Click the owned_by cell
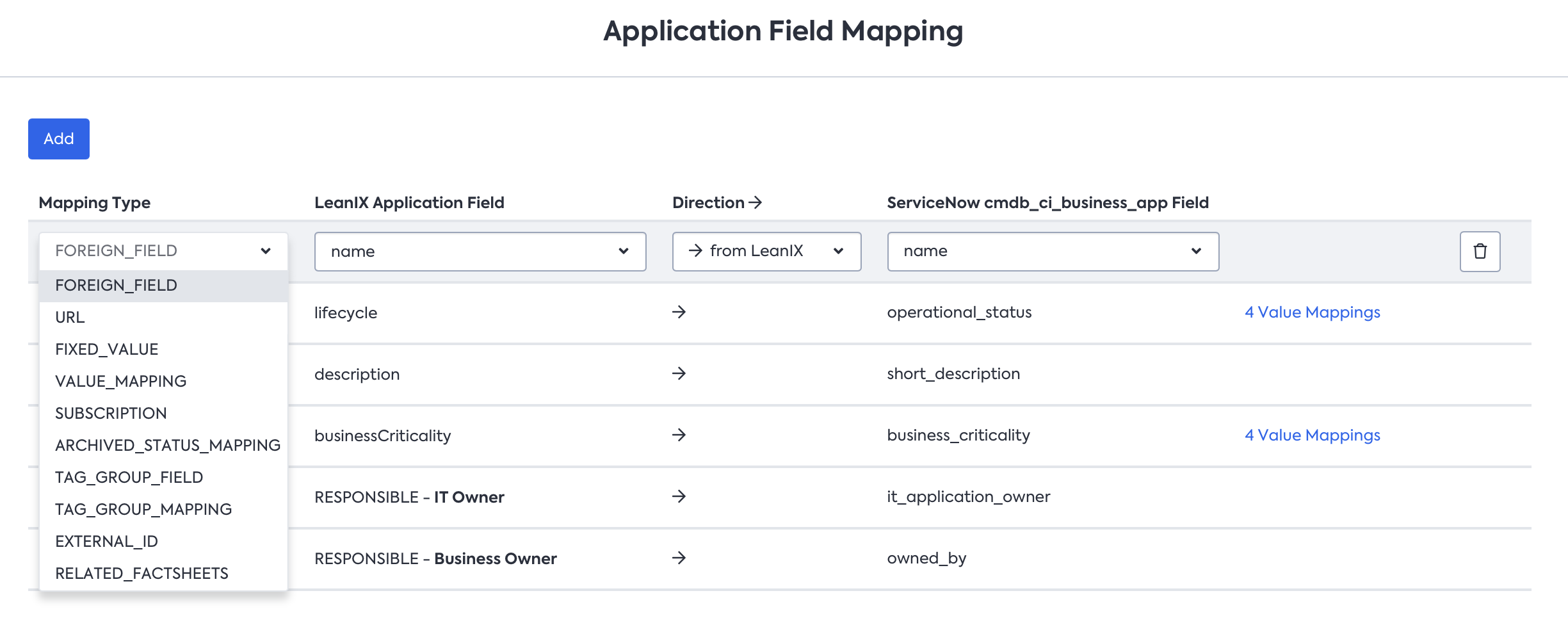Screen dimensions: 1568x632 (x=926, y=558)
